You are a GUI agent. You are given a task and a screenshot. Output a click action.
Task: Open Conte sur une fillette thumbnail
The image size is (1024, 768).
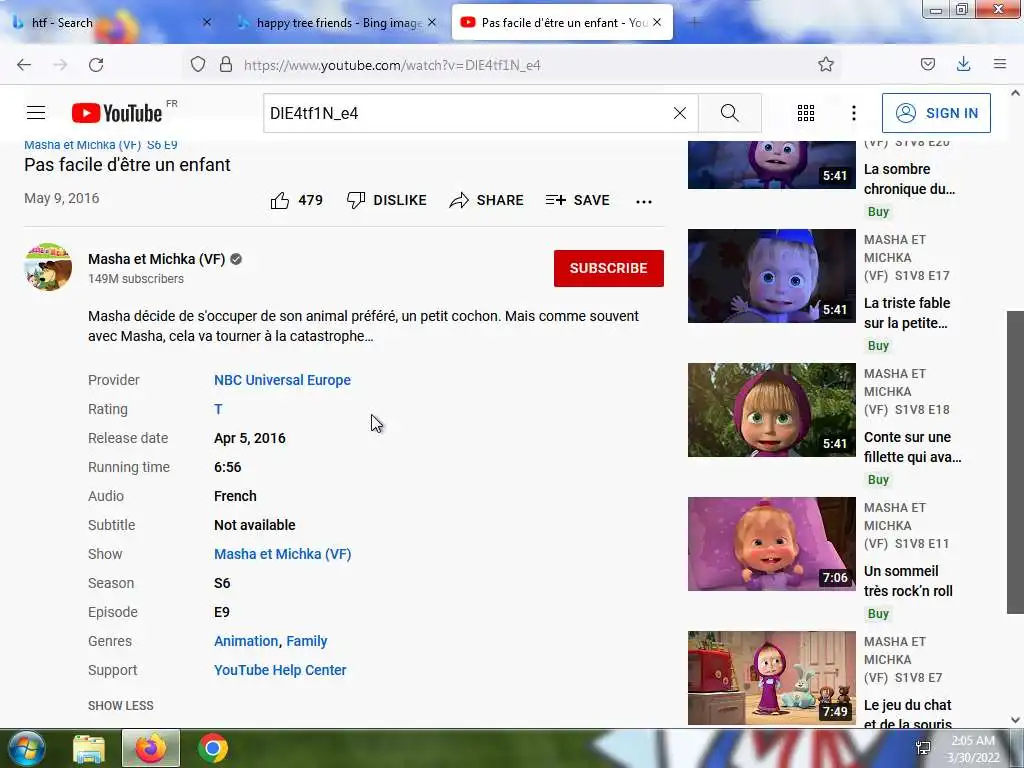771,409
